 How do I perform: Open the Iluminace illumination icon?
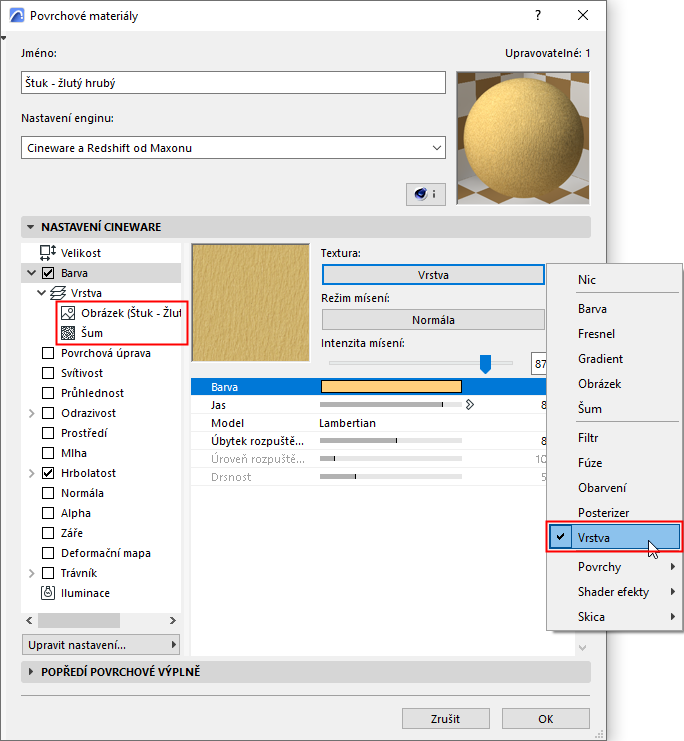pyautogui.click(x=48, y=593)
